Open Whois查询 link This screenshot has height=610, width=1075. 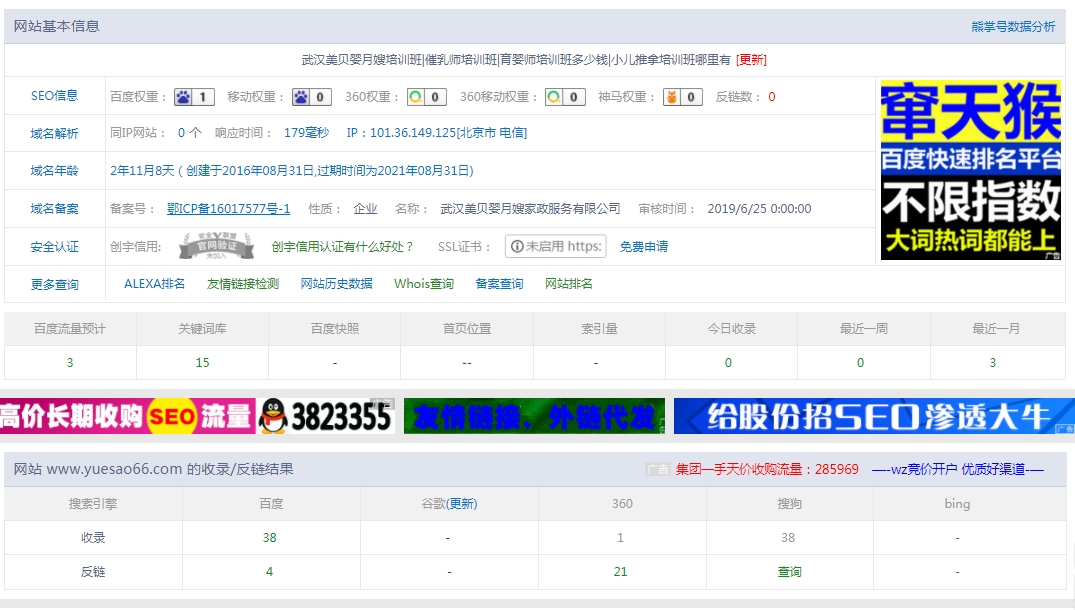click(424, 284)
